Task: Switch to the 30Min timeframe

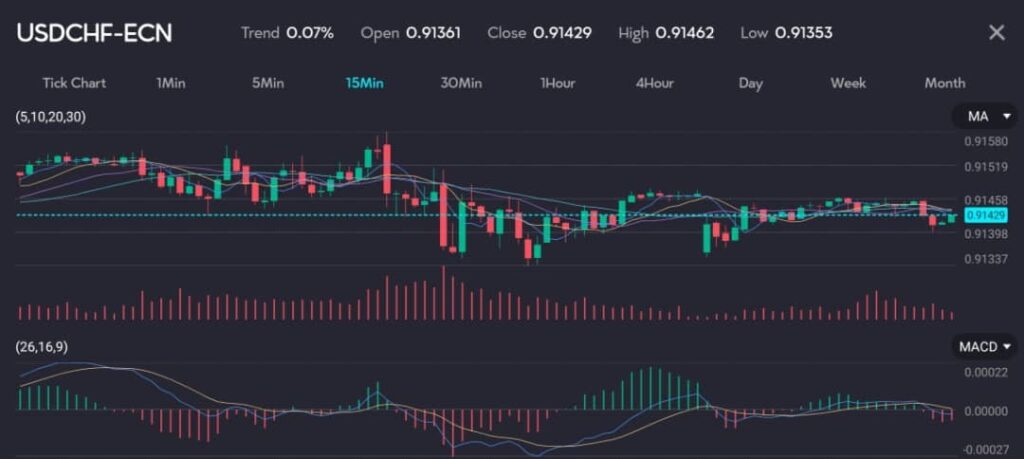Action: (x=461, y=83)
